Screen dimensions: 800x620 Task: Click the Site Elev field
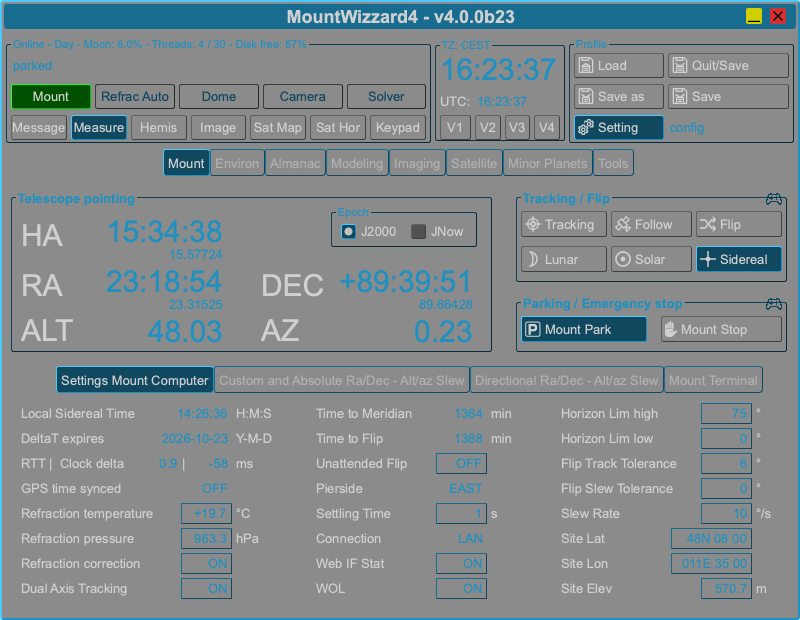pyautogui.click(x=727, y=588)
